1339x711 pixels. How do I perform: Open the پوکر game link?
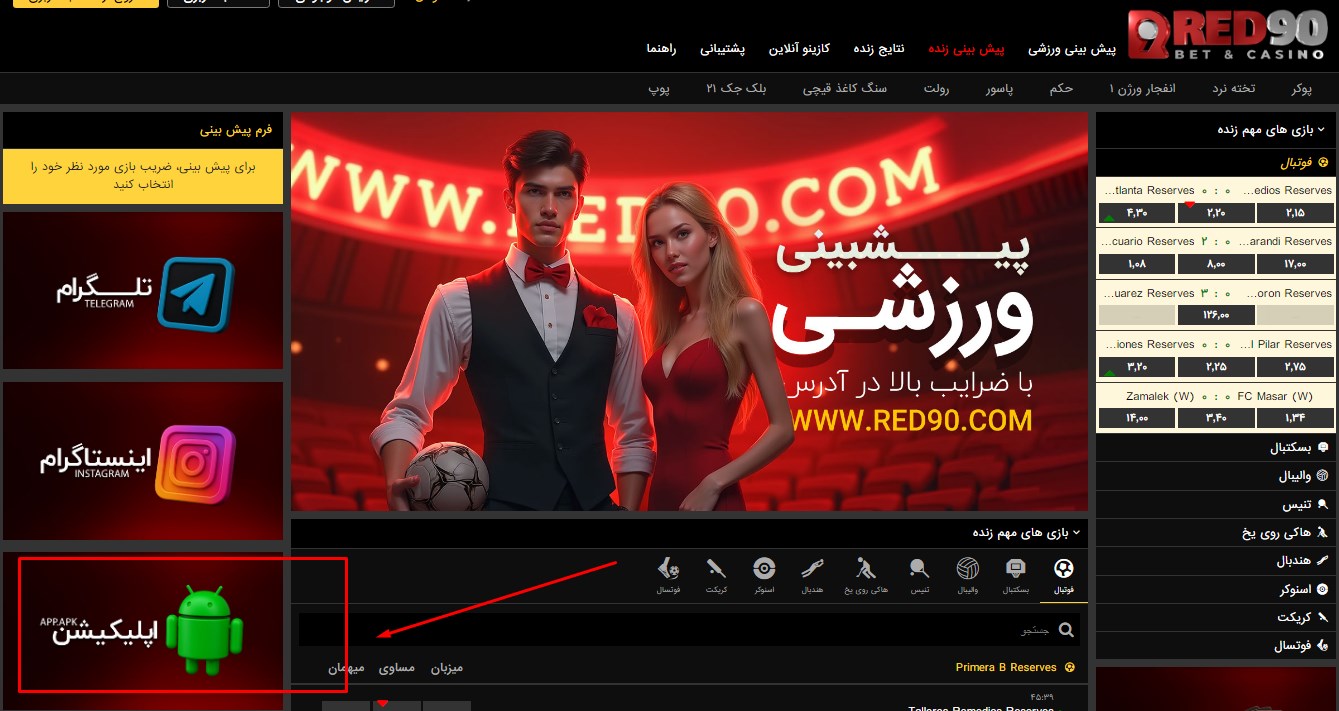point(1301,89)
